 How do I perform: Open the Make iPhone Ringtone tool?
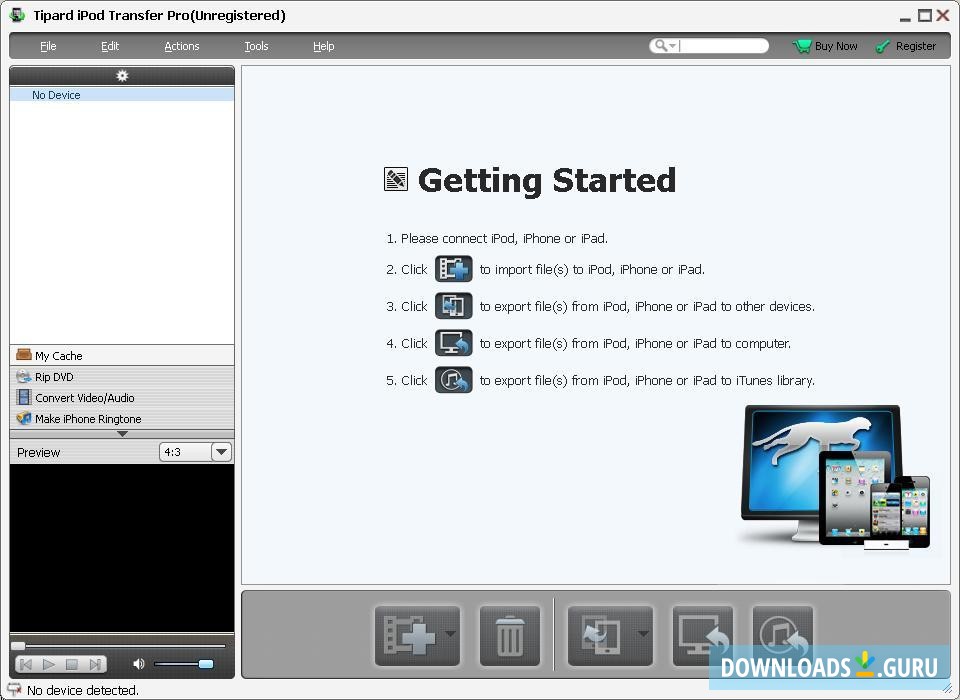(x=122, y=418)
